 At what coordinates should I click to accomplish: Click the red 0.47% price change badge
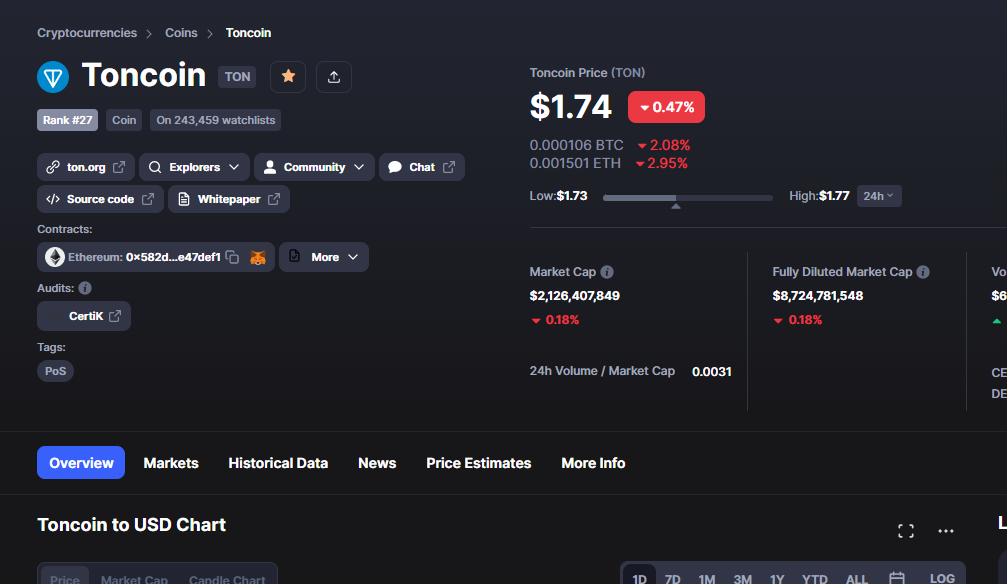[666, 107]
